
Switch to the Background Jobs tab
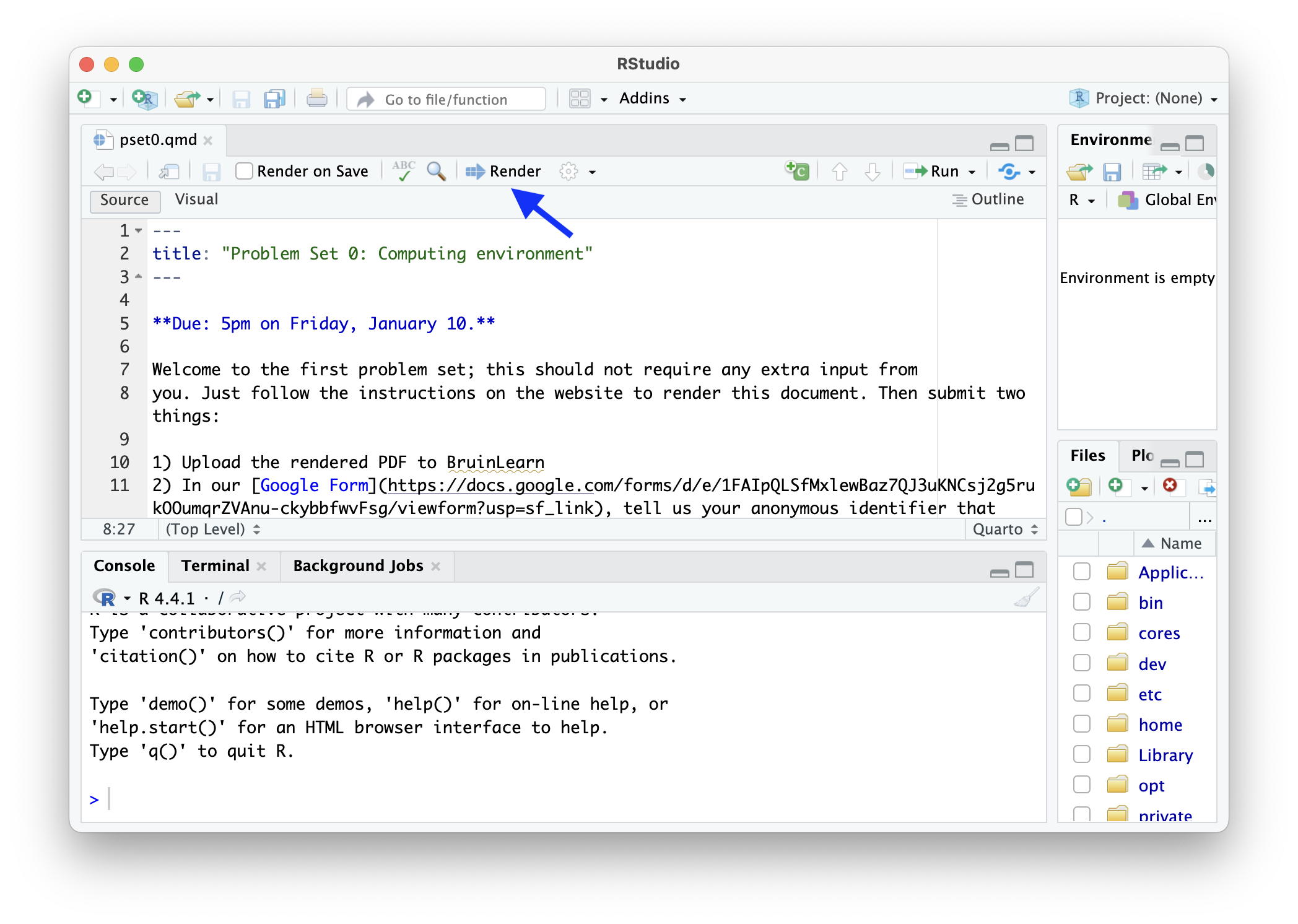click(x=358, y=566)
